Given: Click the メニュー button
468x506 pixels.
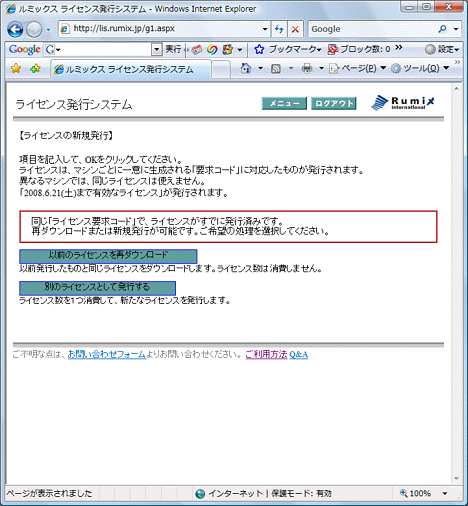Looking at the screenshot, I should point(284,103).
